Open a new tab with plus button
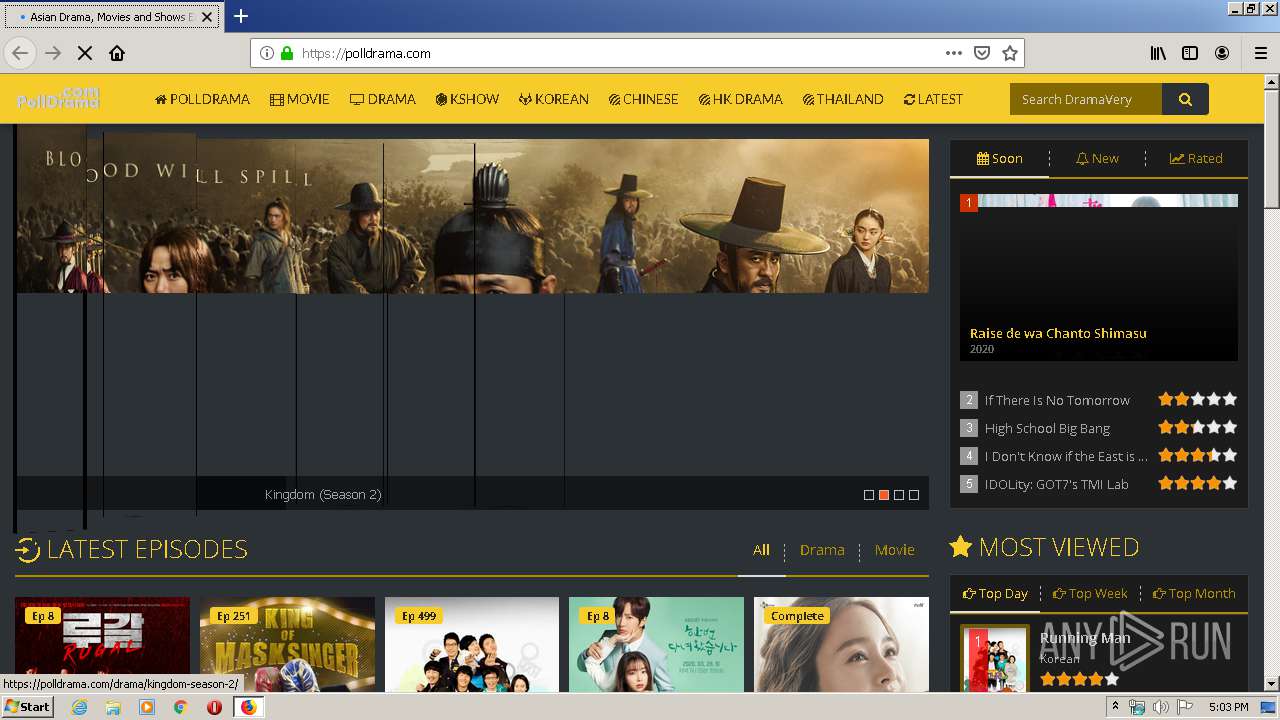 [x=241, y=16]
